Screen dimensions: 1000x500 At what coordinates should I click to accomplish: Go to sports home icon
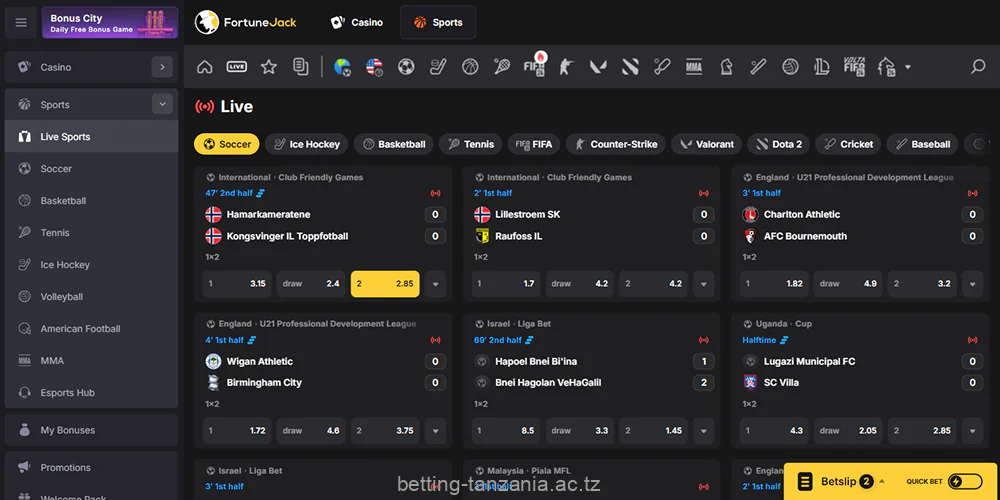205,66
